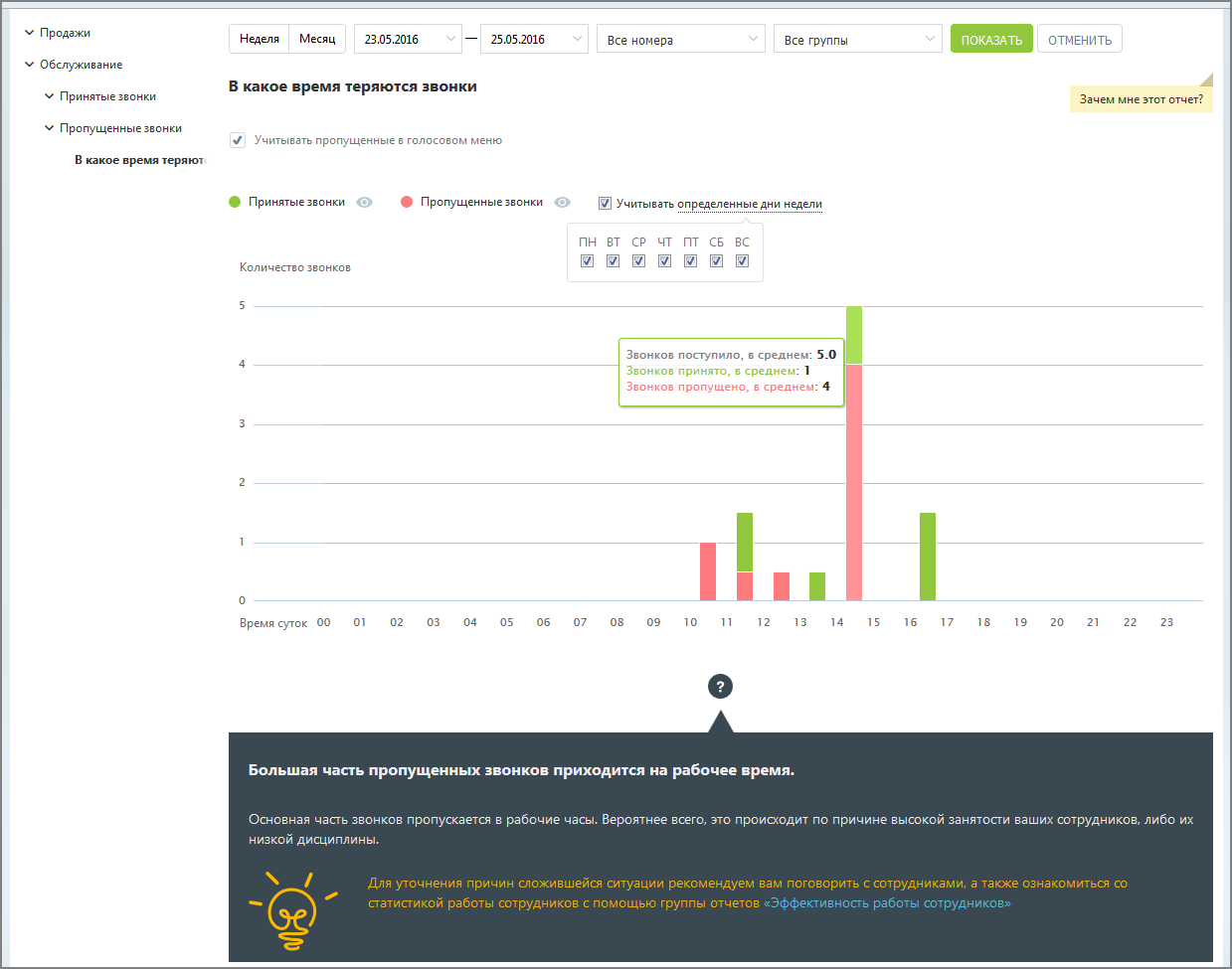
Task: Collapse the Принятые звонки tree node
Action: tap(50, 96)
